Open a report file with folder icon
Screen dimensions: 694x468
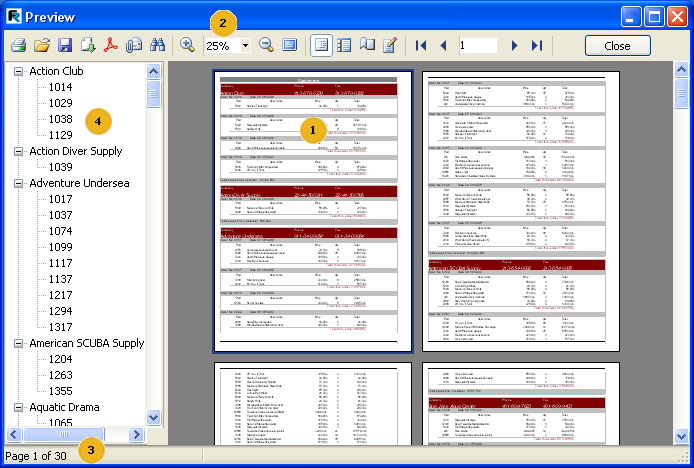[x=42, y=46]
